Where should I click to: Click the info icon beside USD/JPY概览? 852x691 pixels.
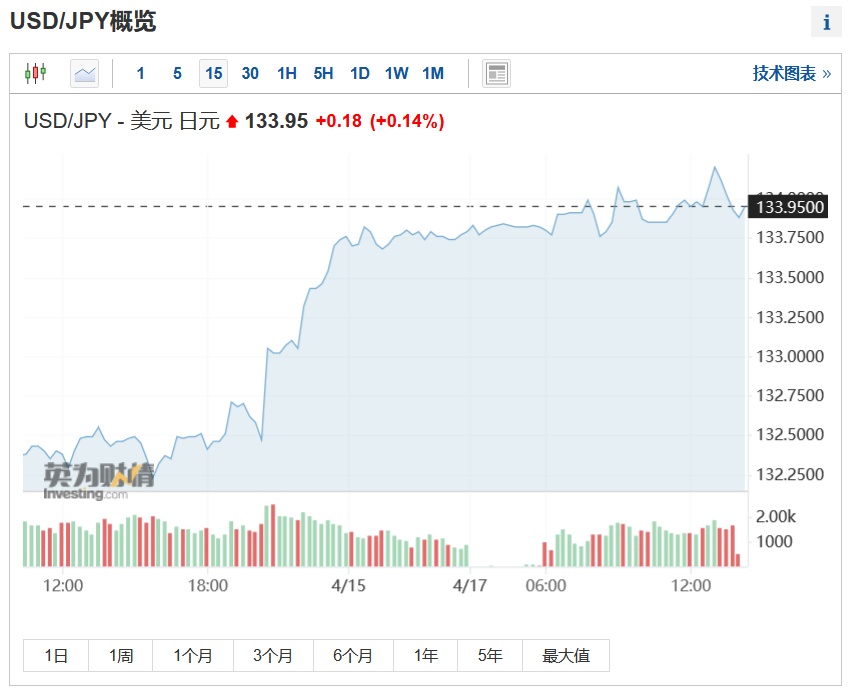click(x=826, y=22)
